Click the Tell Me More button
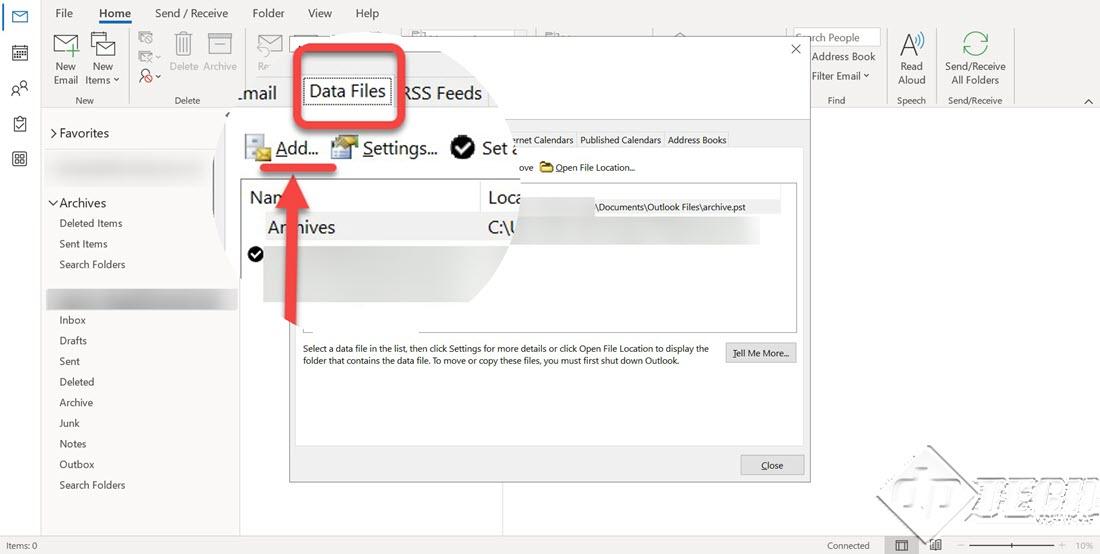Viewport: 1100px width, 554px height. 760,353
